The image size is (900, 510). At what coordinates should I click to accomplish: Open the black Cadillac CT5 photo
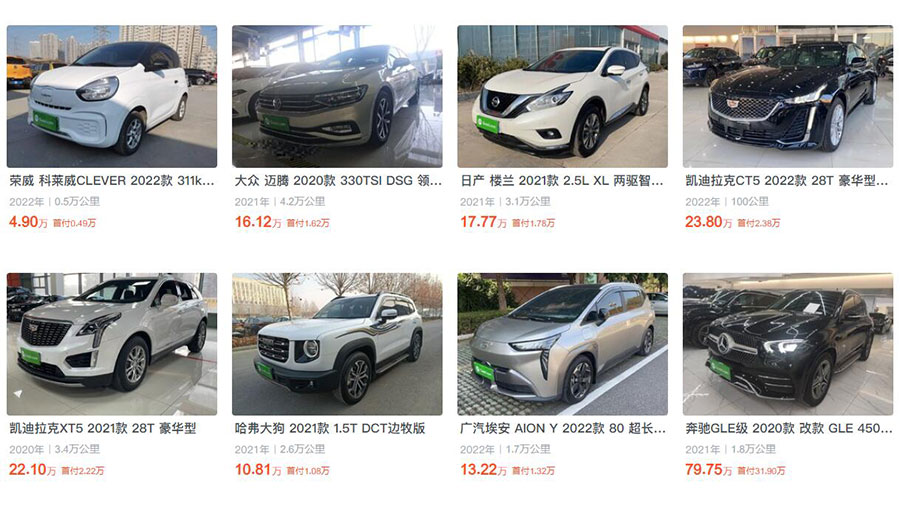tap(788, 96)
